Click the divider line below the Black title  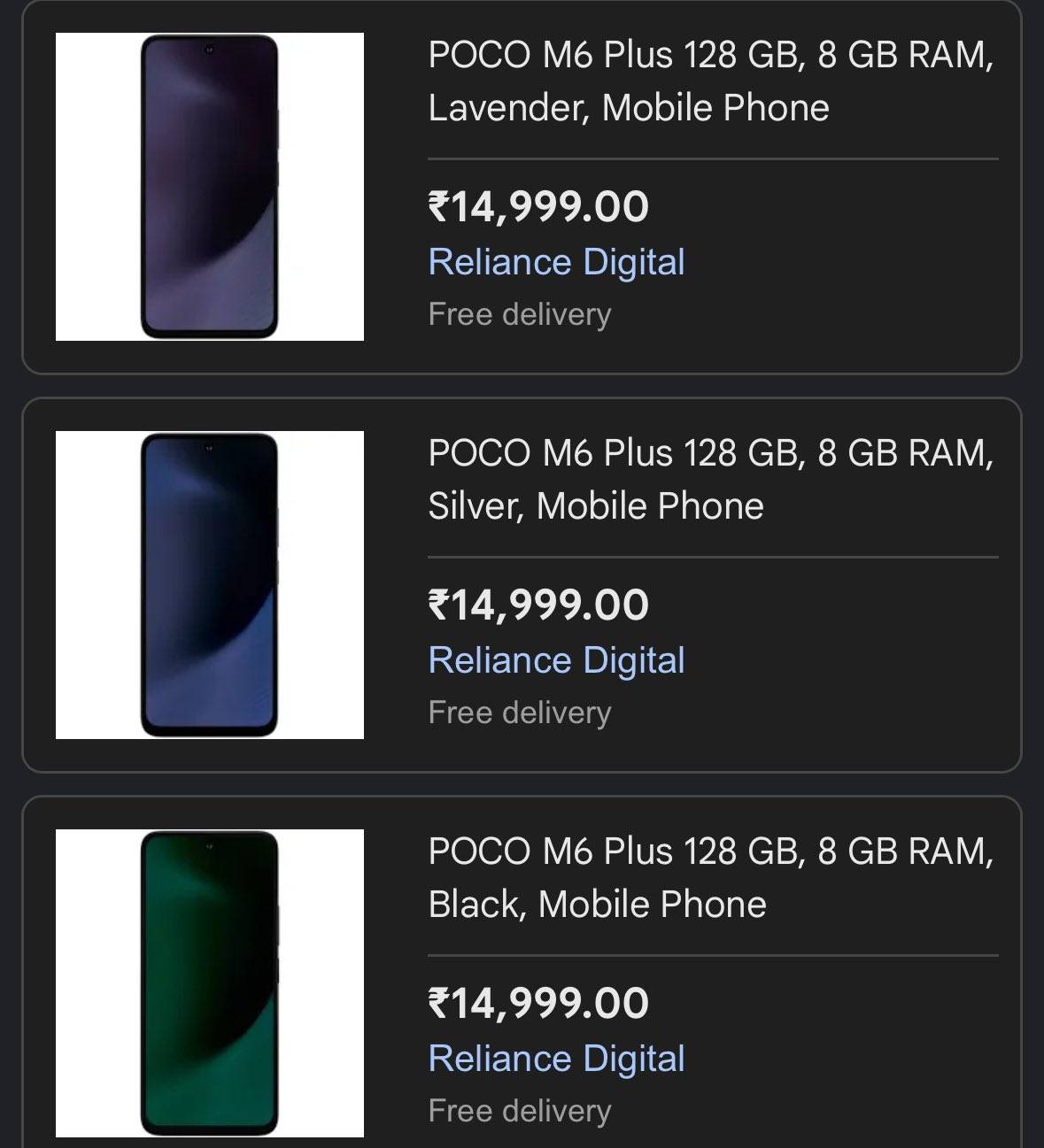tap(713, 956)
